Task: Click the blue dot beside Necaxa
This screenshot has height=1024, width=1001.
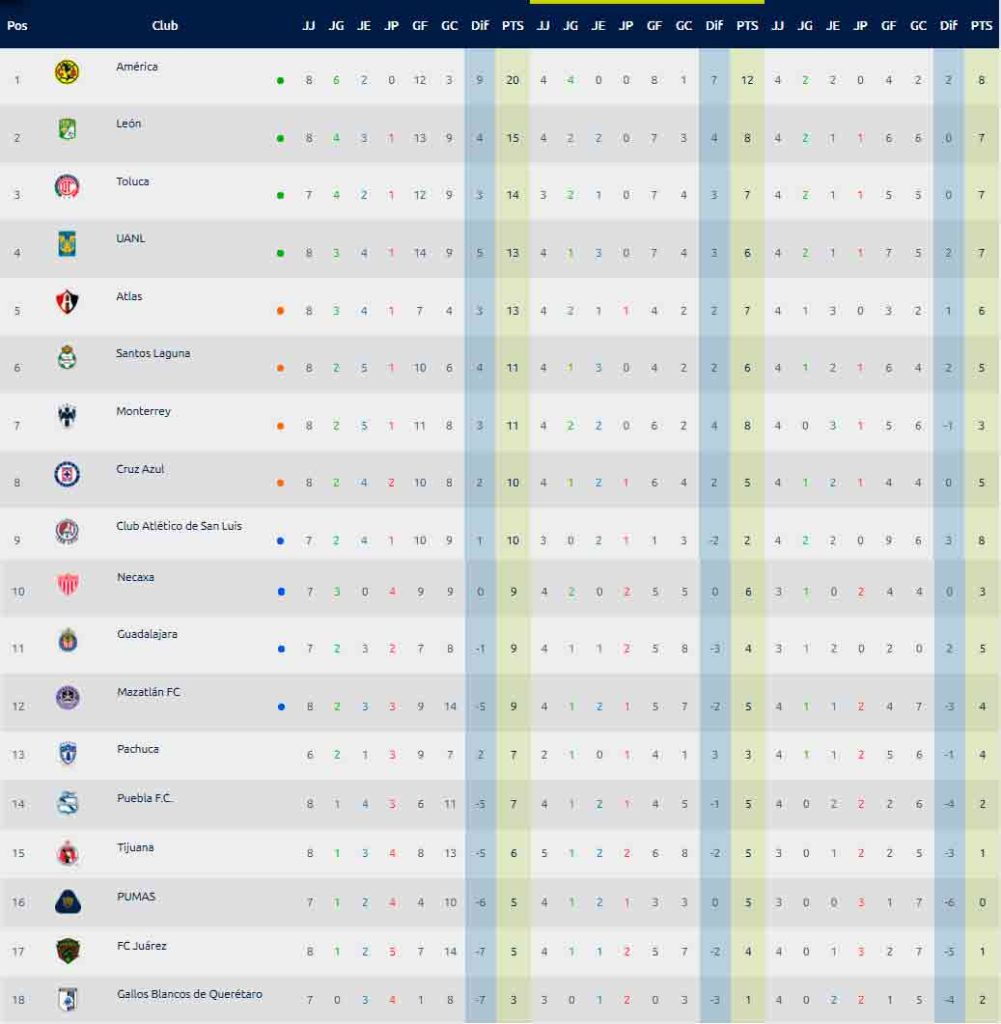Action: click(x=281, y=592)
